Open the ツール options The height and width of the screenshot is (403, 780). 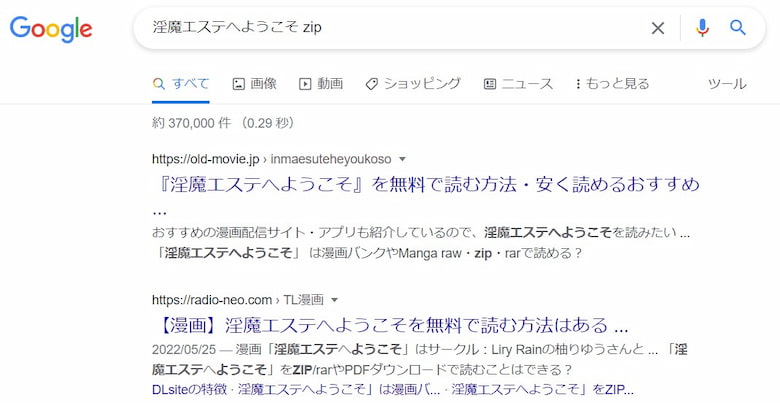click(x=727, y=84)
